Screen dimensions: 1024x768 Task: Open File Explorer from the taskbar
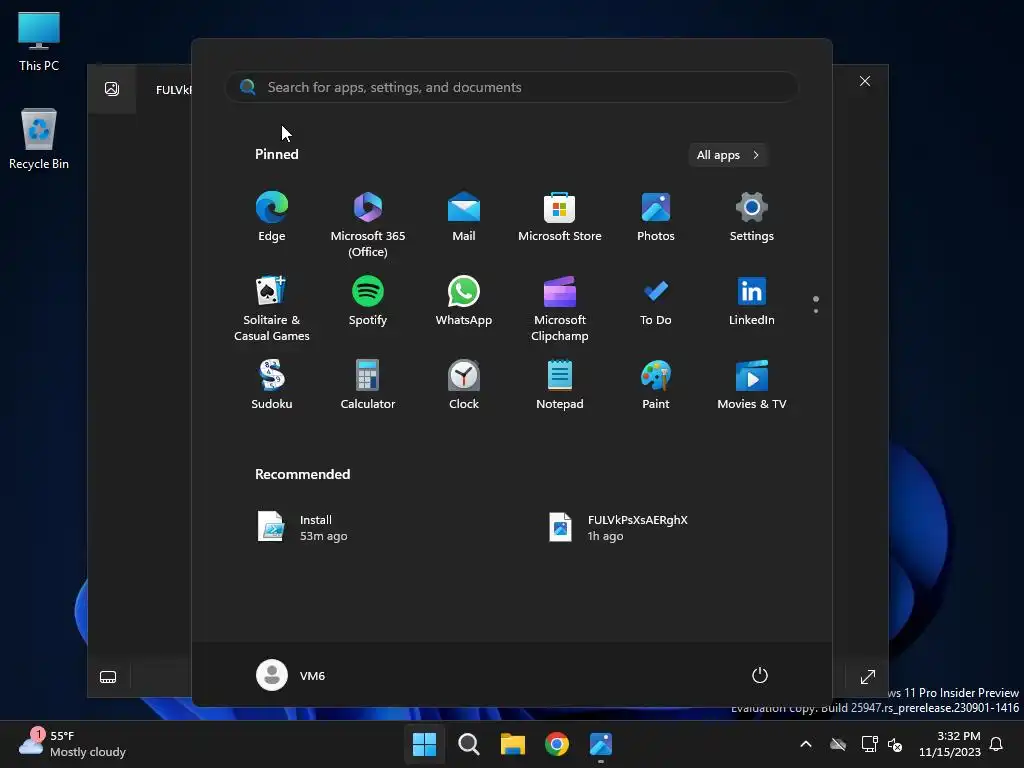pyautogui.click(x=513, y=744)
